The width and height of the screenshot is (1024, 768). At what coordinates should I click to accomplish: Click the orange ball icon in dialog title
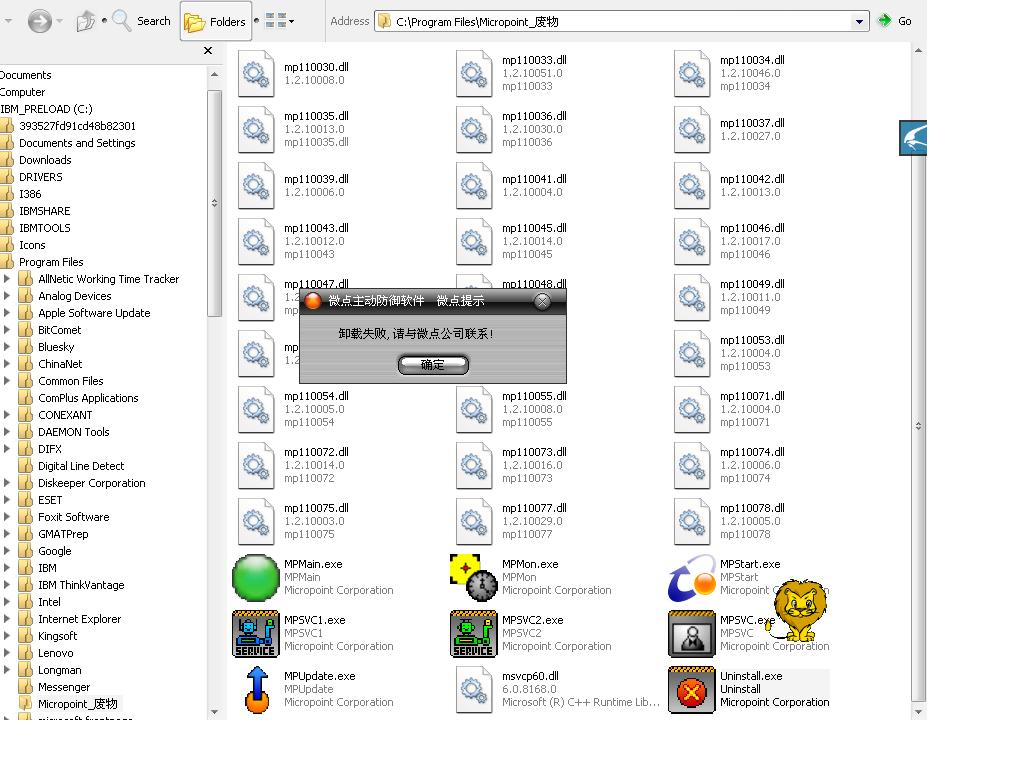pos(313,301)
